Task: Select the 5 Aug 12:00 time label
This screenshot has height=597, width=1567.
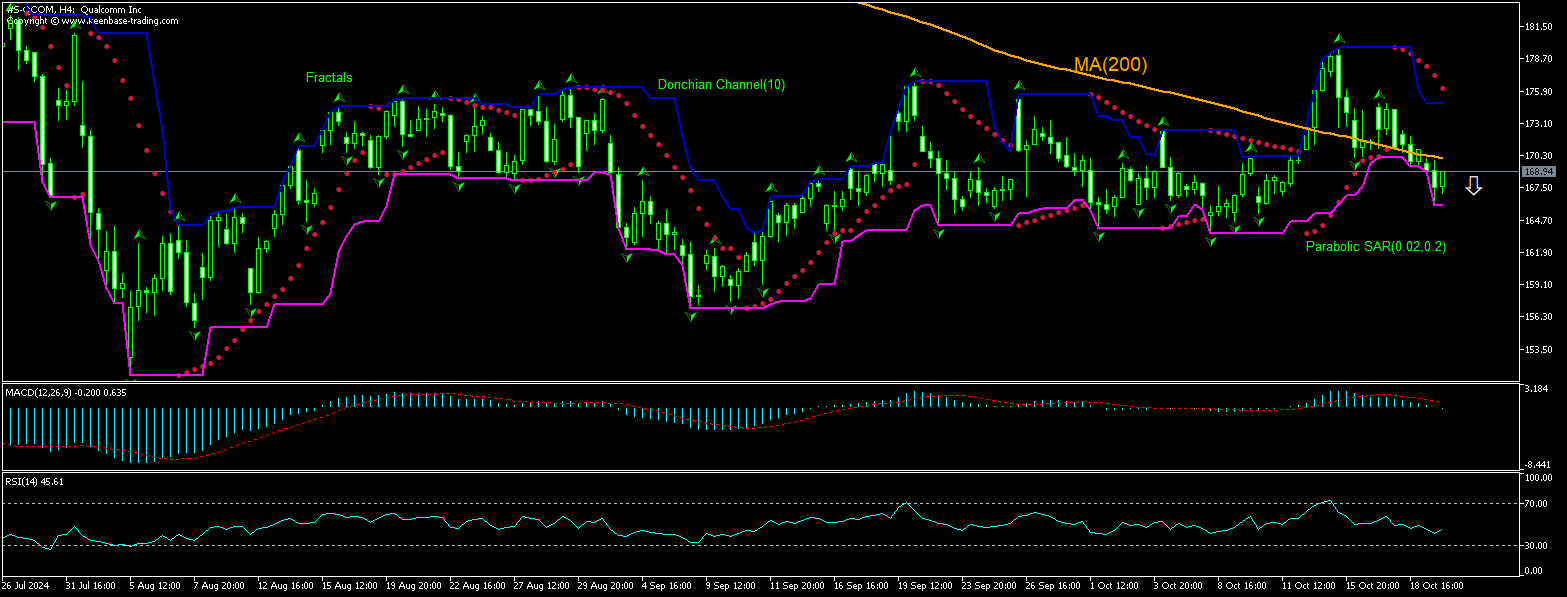Action: pos(154,584)
